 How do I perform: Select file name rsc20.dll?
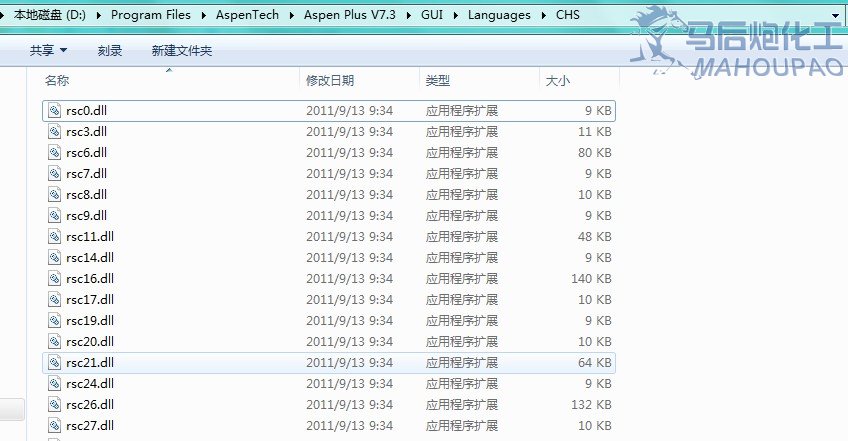click(90, 341)
